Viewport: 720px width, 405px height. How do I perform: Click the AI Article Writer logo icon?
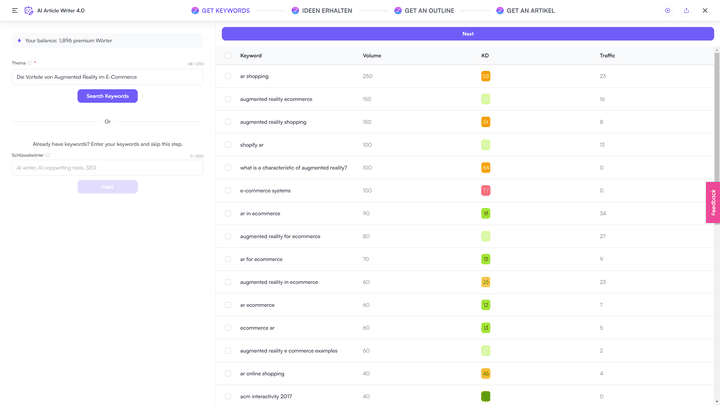tap(28, 11)
